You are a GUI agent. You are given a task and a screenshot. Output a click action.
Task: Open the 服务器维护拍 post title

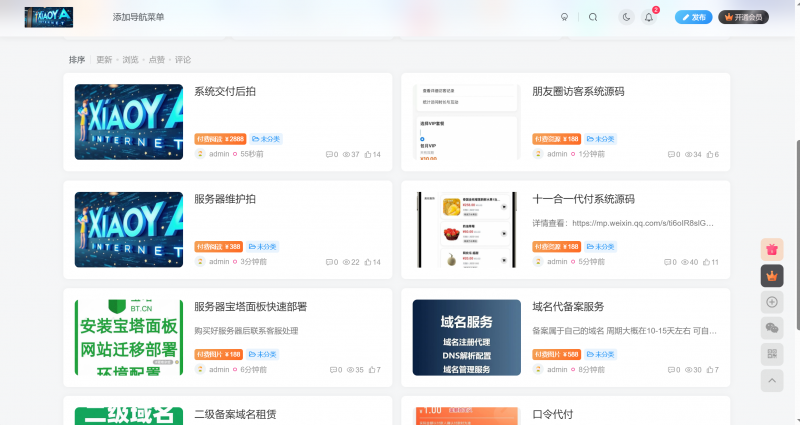click(225, 199)
